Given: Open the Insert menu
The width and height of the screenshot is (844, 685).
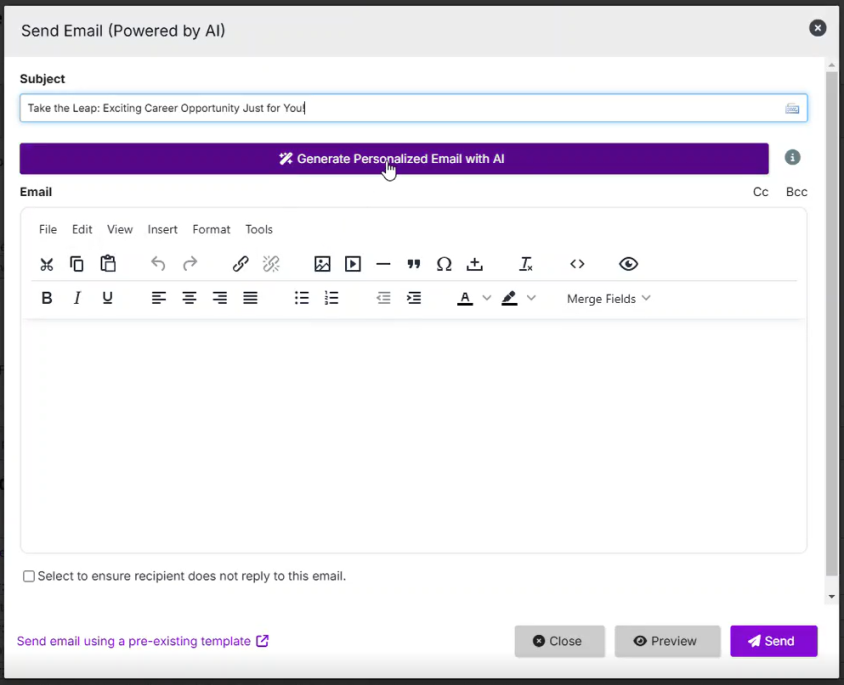Looking at the screenshot, I should point(163,229).
